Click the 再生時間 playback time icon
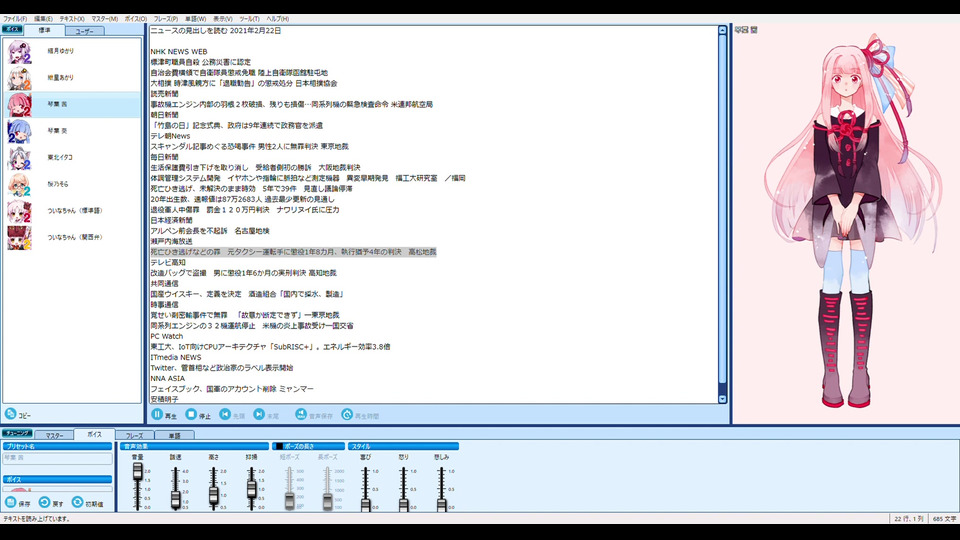Screen dimensions: 960x540 pos(347,414)
